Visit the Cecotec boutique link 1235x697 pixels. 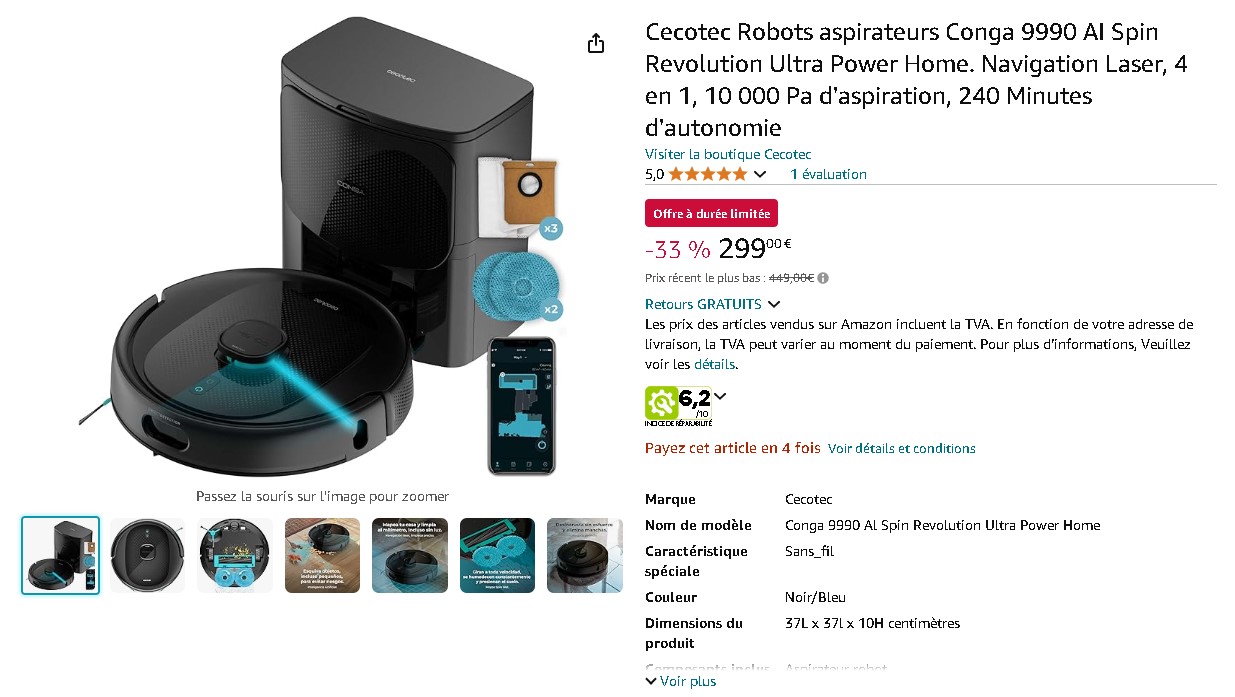pyautogui.click(x=728, y=154)
